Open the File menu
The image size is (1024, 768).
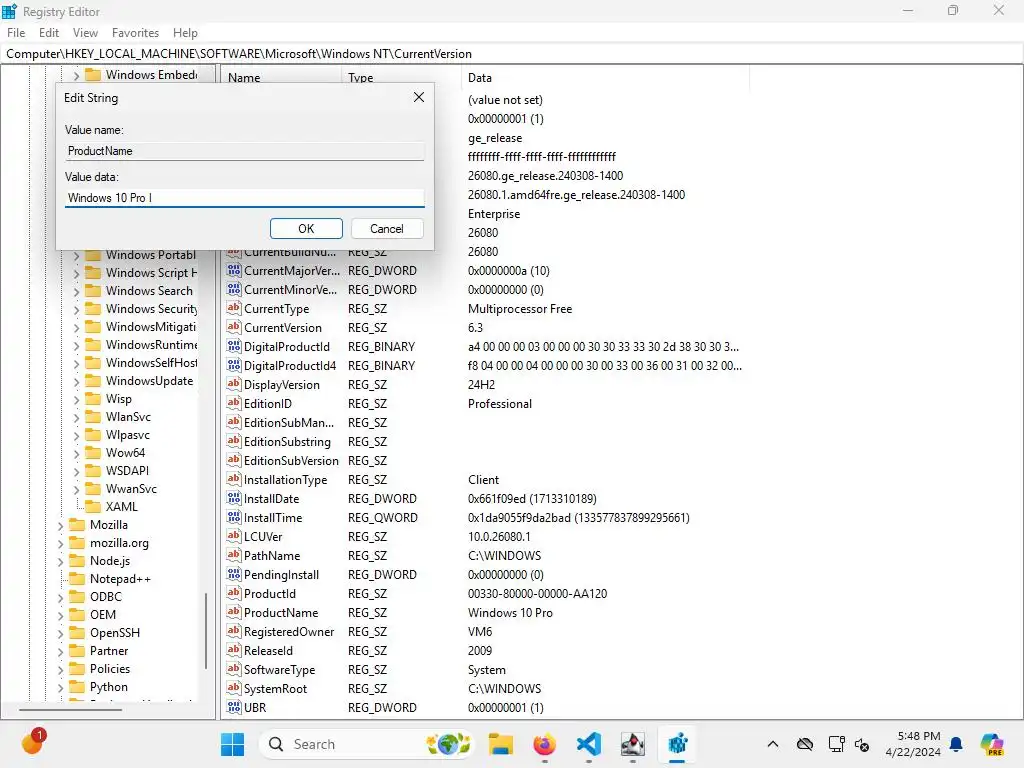(16, 33)
